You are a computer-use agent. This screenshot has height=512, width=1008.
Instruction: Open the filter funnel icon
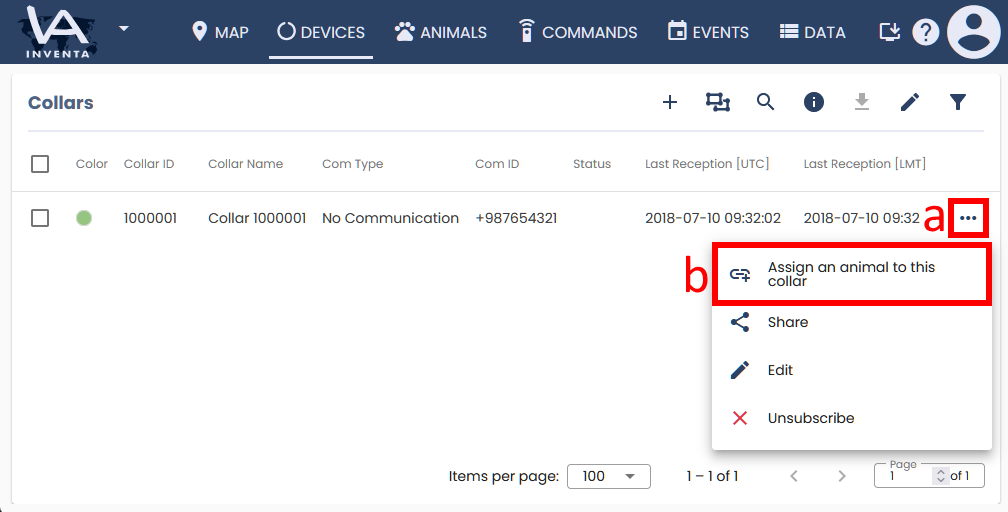pos(958,102)
